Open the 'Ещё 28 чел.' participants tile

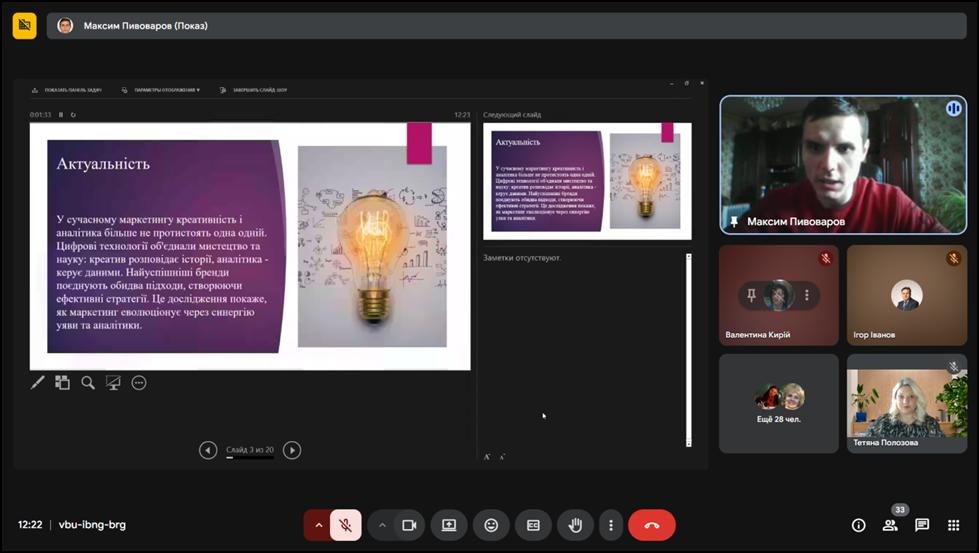(779, 403)
